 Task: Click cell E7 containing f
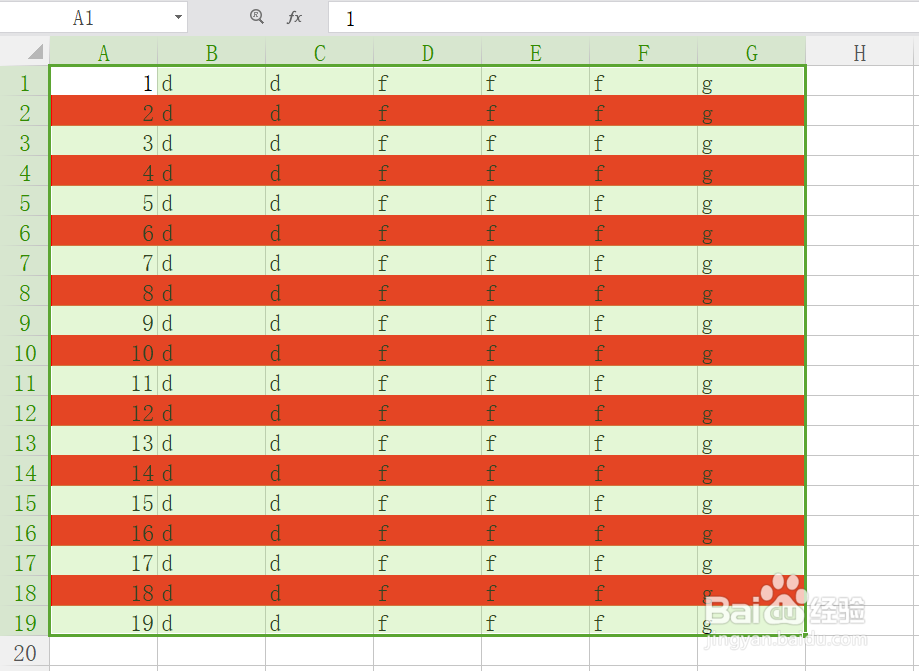pyautogui.click(x=535, y=261)
